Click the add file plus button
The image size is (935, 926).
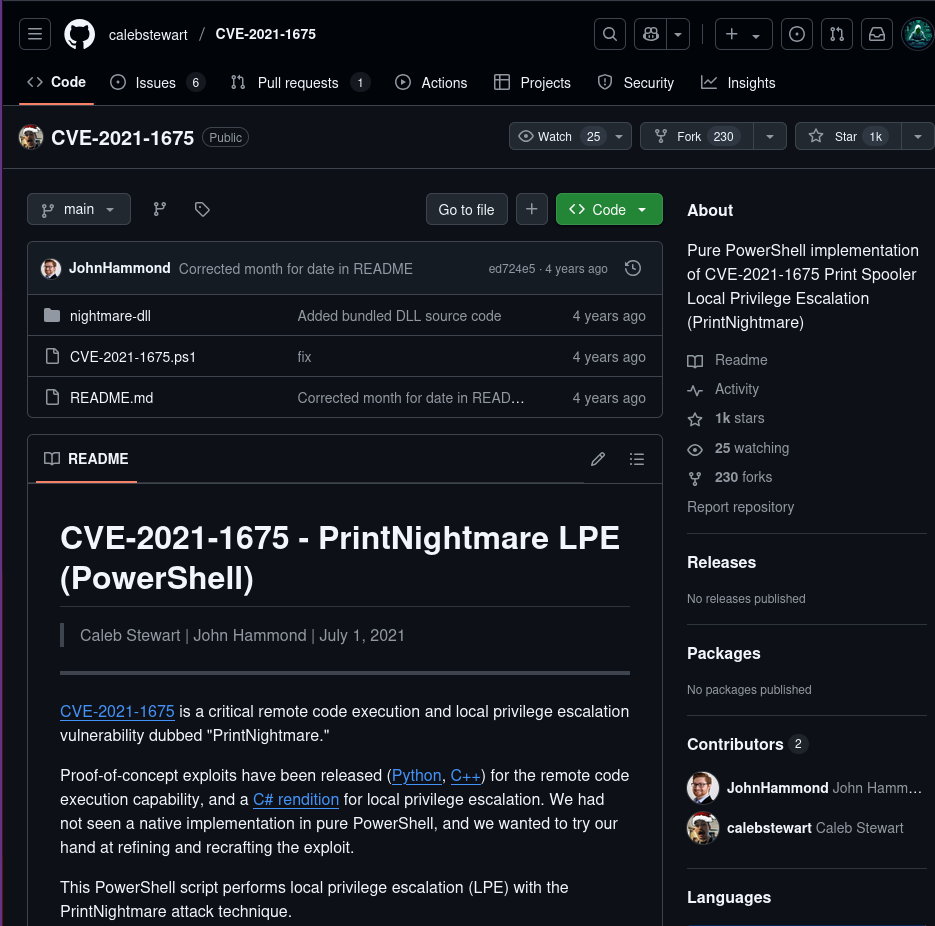tap(532, 209)
